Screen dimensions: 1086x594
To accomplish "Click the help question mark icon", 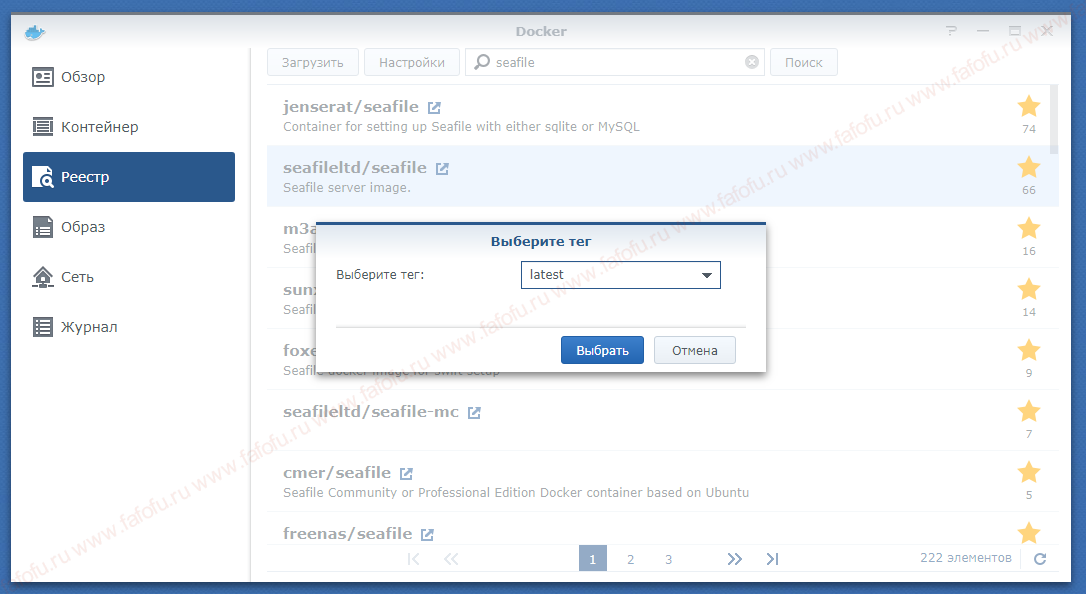I will (x=951, y=31).
